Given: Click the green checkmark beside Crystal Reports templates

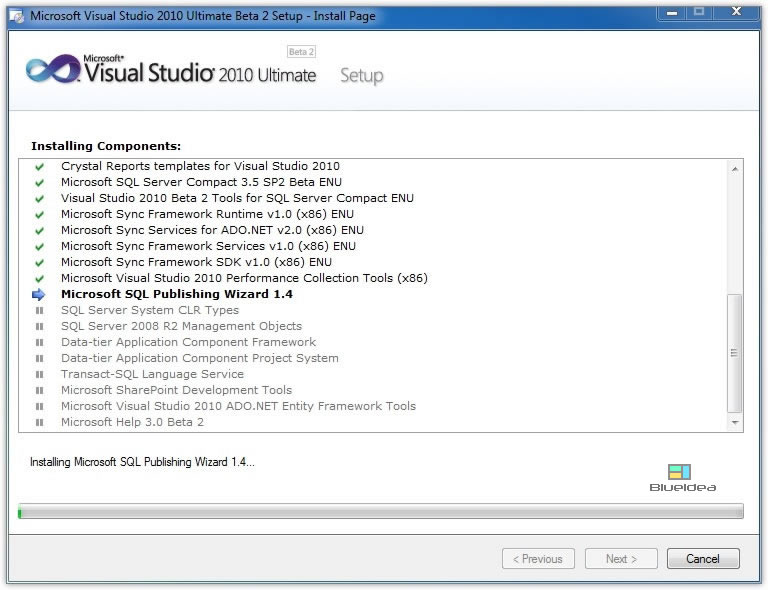Looking at the screenshot, I should [39, 167].
